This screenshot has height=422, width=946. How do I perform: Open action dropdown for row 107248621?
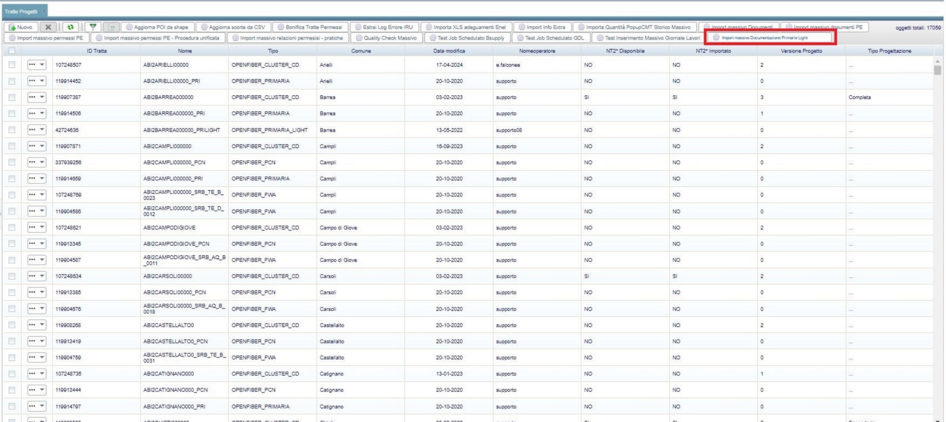[37, 228]
